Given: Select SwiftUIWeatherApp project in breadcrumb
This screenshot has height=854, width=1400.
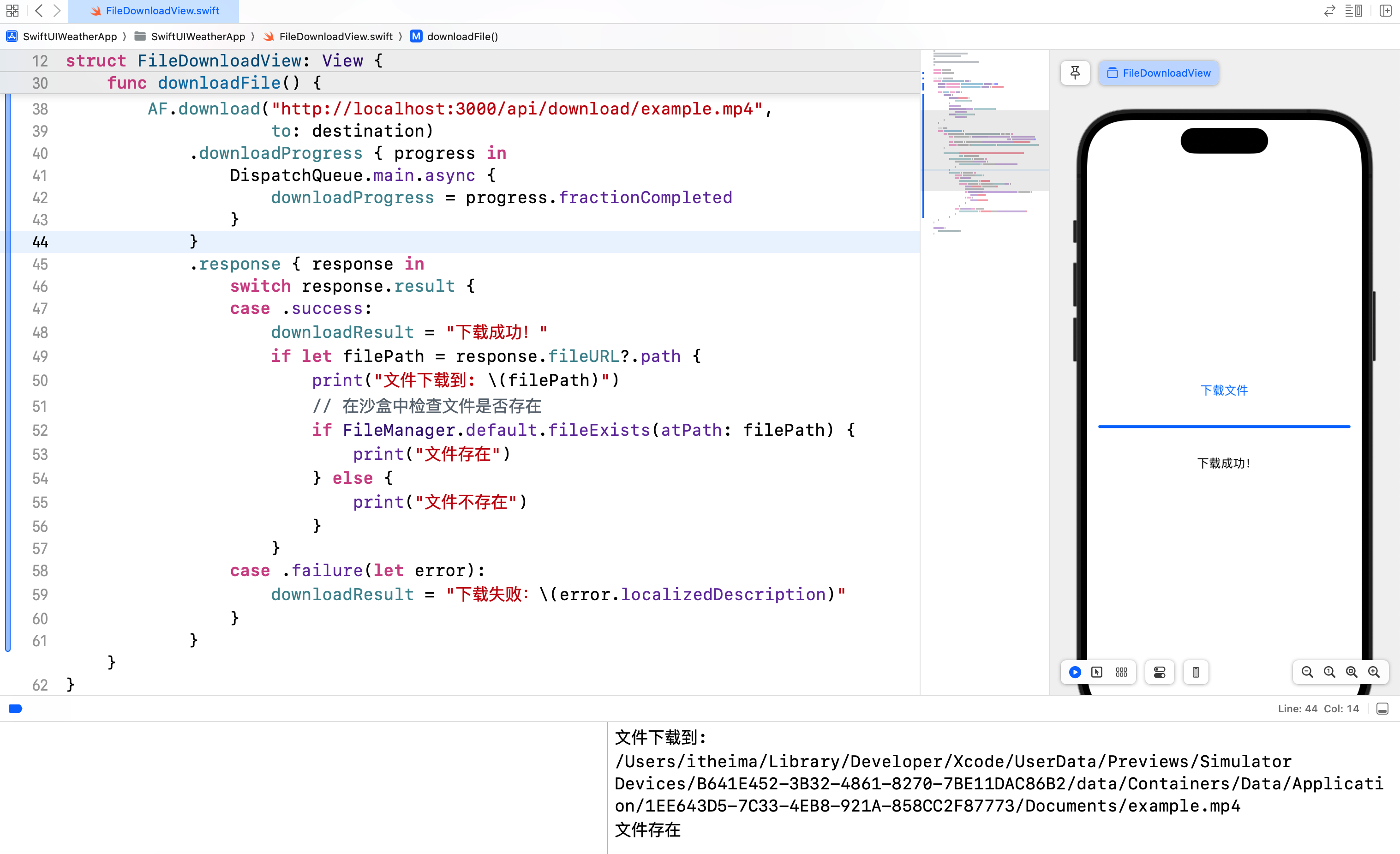Looking at the screenshot, I should pyautogui.click(x=61, y=36).
